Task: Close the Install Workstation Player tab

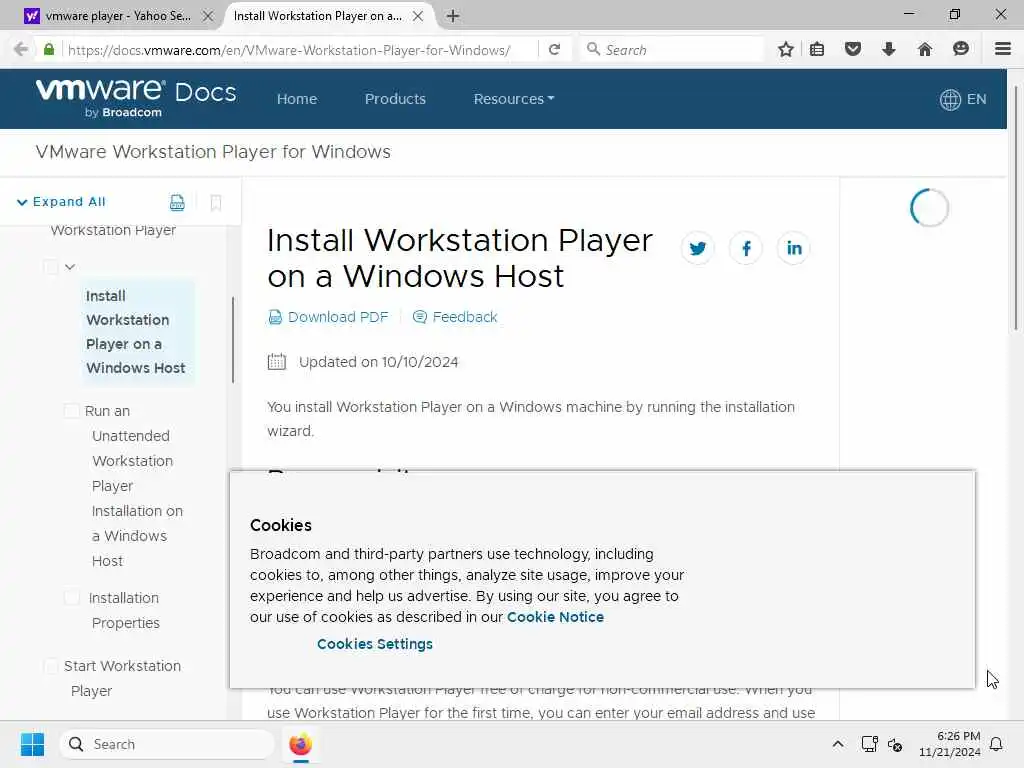Action: click(x=418, y=16)
